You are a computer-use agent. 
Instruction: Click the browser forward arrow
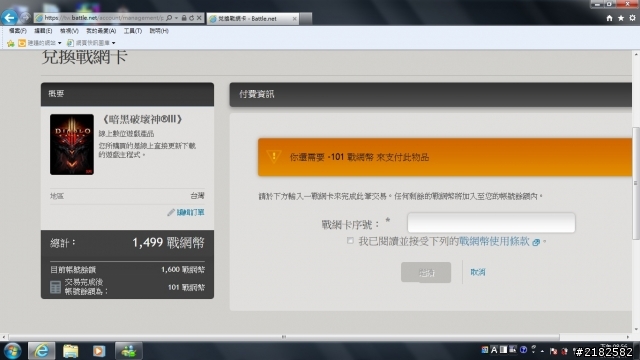[25, 18]
